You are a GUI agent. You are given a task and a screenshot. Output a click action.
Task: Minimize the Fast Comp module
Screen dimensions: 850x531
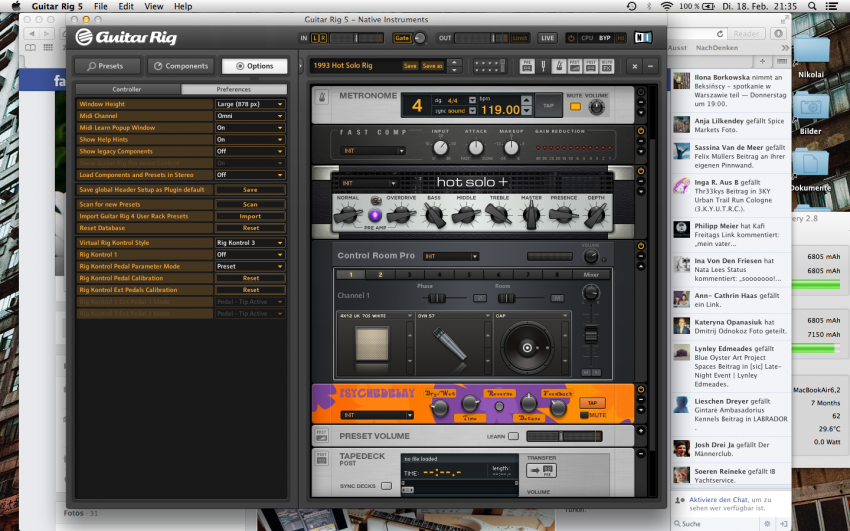(x=641, y=141)
